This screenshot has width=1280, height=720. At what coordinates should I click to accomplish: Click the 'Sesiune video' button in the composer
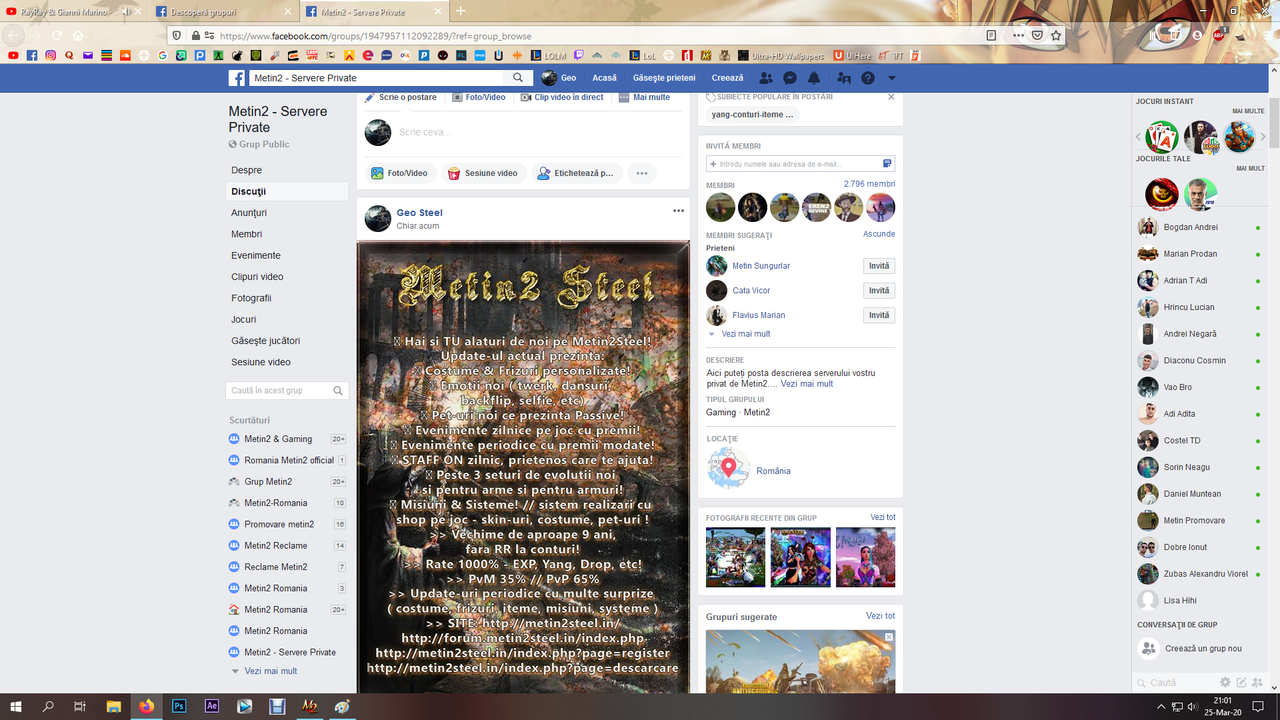[x=483, y=173]
